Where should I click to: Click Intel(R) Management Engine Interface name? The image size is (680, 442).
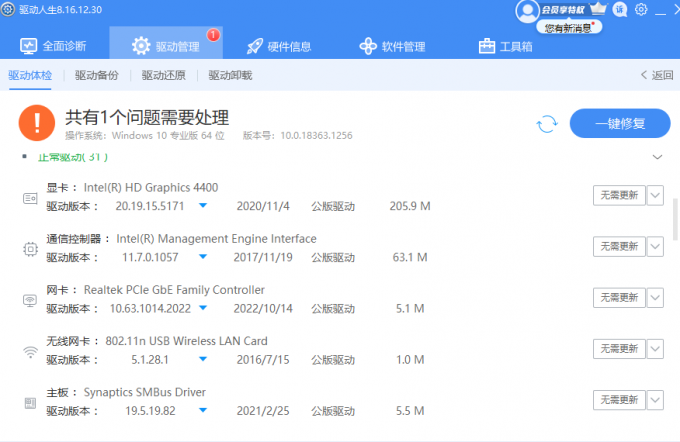[x=216, y=239]
